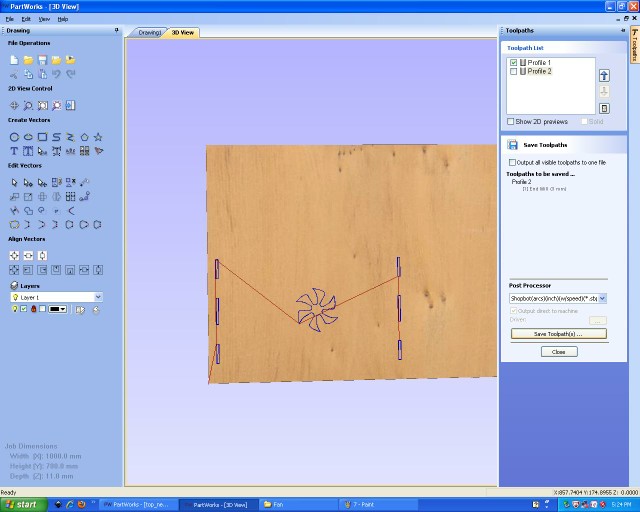Image resolution: width=640 pixels, height=512 pixels.
Task: Check Profile 2 toolpath visibility
Action: (513, 71)
